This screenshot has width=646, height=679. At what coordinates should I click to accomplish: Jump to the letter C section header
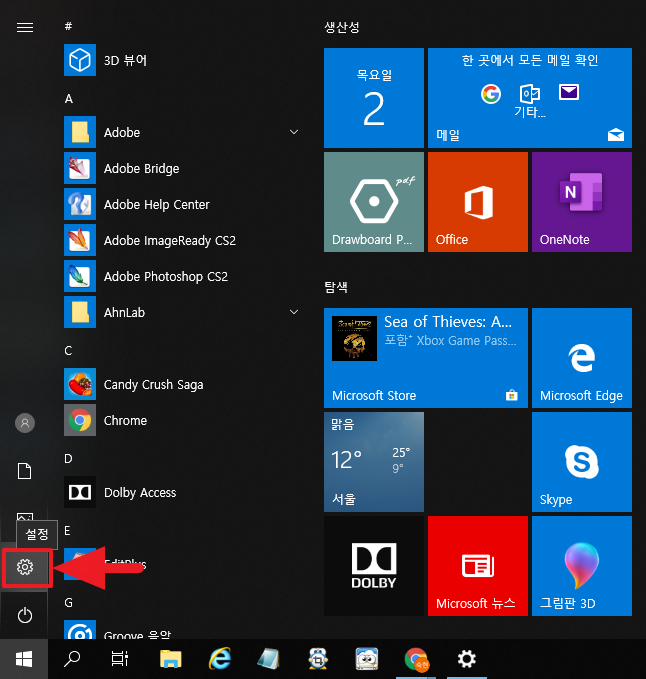click(68, 350)
